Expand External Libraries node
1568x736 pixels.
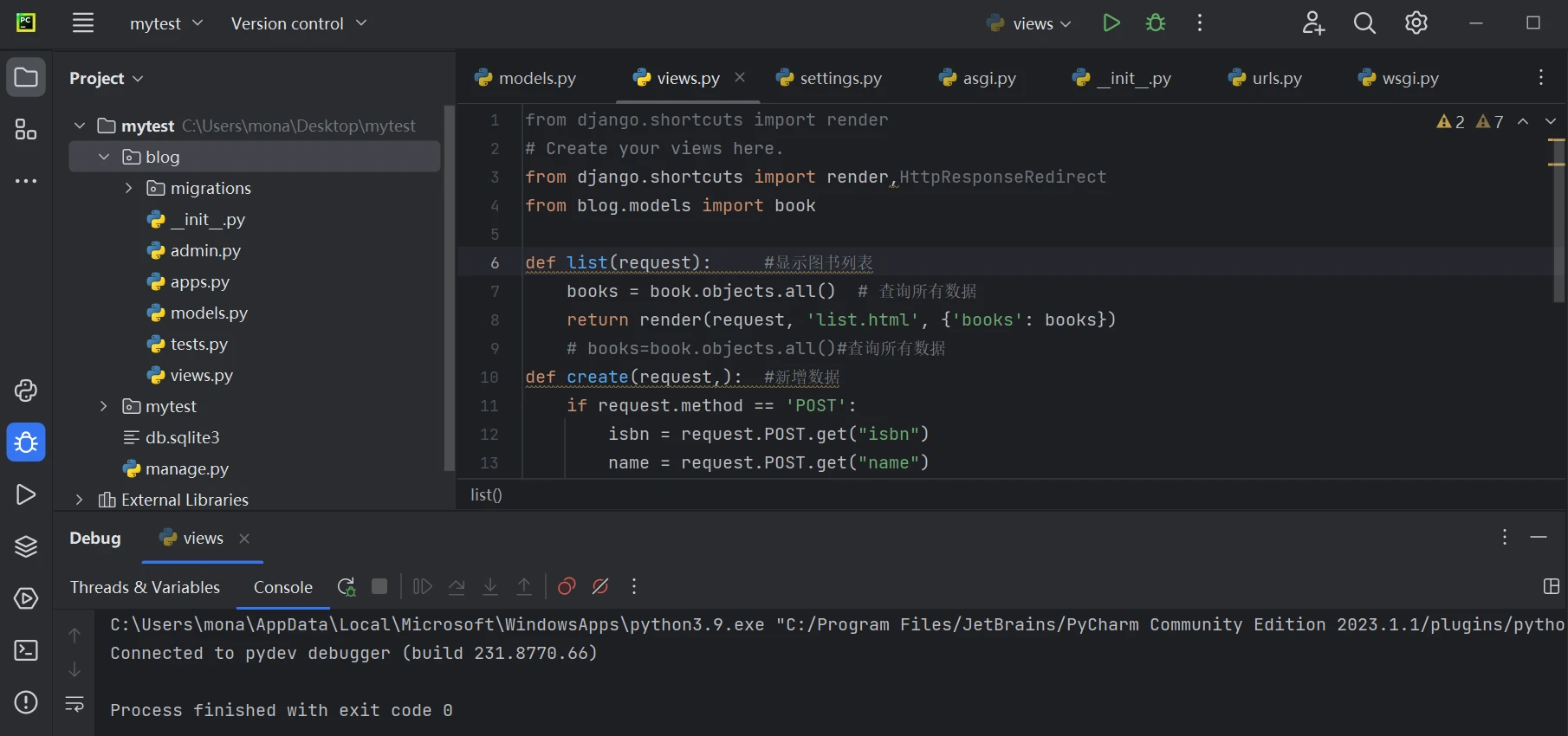(x=80, y=500)
